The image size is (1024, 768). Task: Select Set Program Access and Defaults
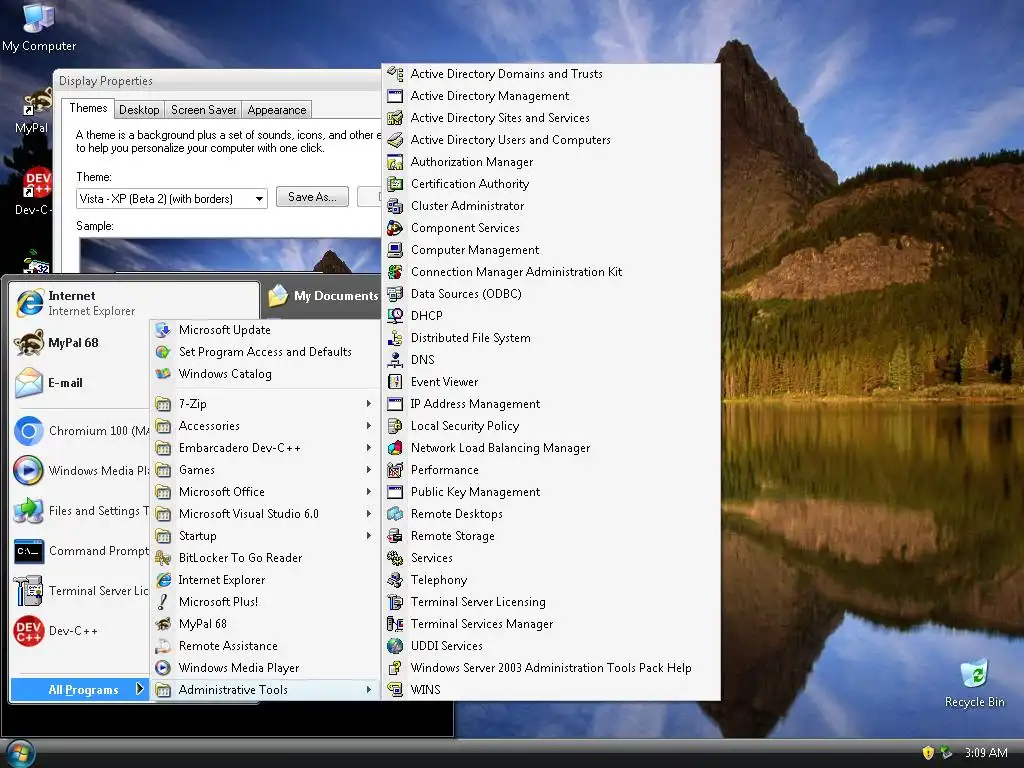tap(264, 351)
